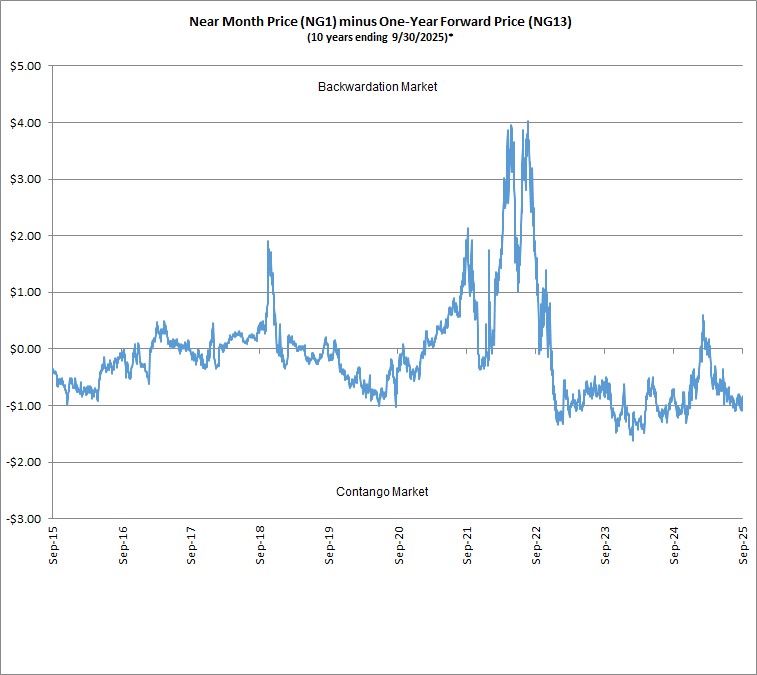Click the Sep-21 x-axis label
757x675 pixels.
point(467,545)
